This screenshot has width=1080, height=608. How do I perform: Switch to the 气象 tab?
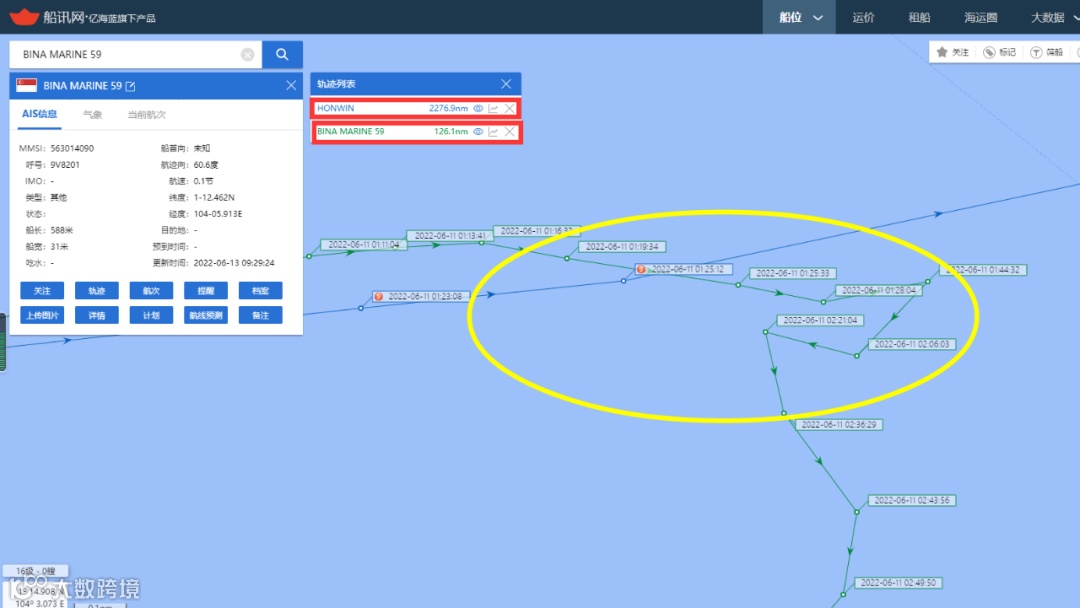coord(92,114)
